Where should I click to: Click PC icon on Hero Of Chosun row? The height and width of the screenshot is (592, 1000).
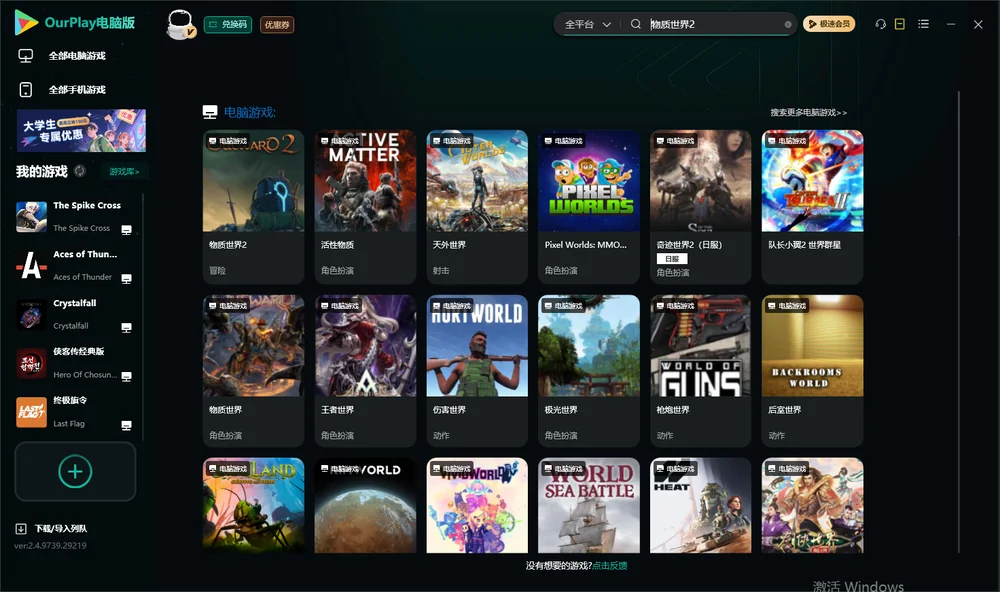[126, 376]
